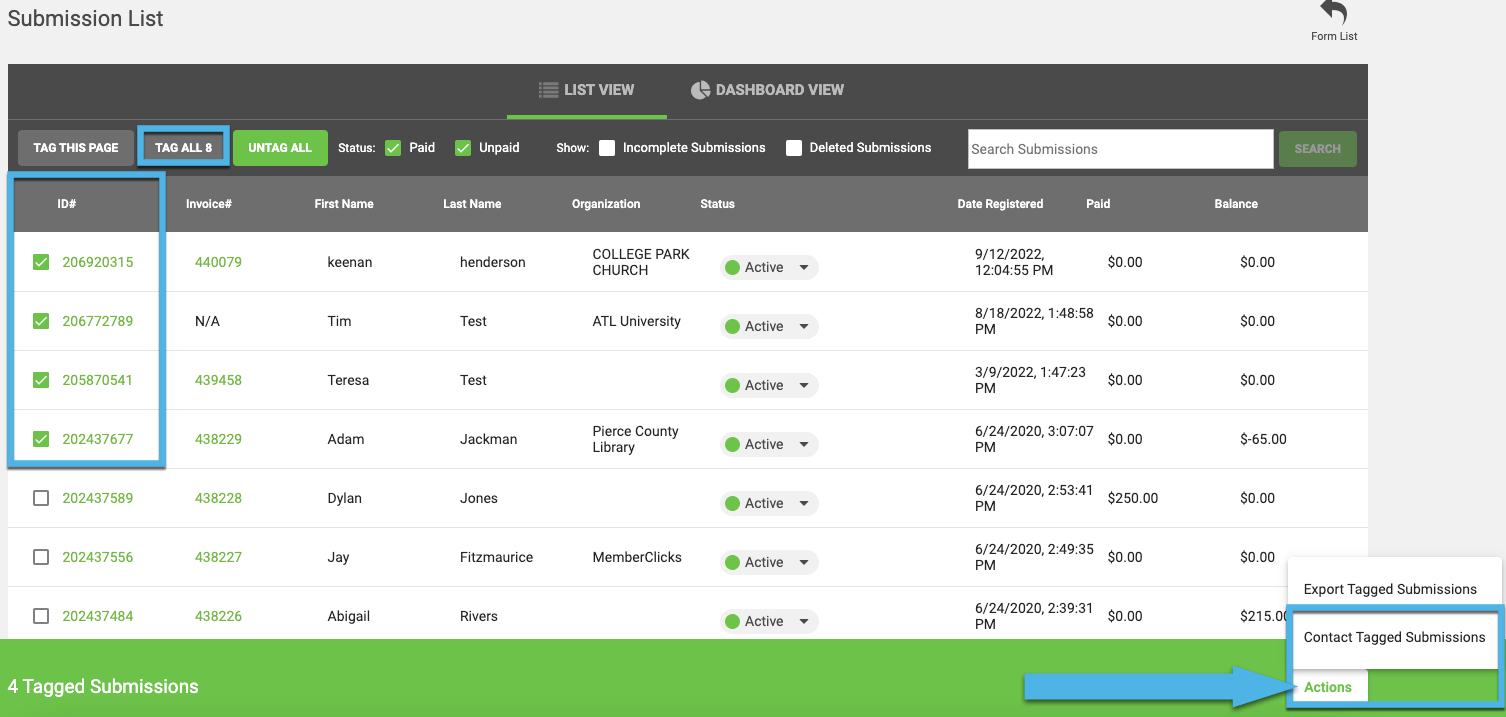Click the TAG ALL 8 button
This screenshot has height=717, width=1506.
click(x=183, y=148)
